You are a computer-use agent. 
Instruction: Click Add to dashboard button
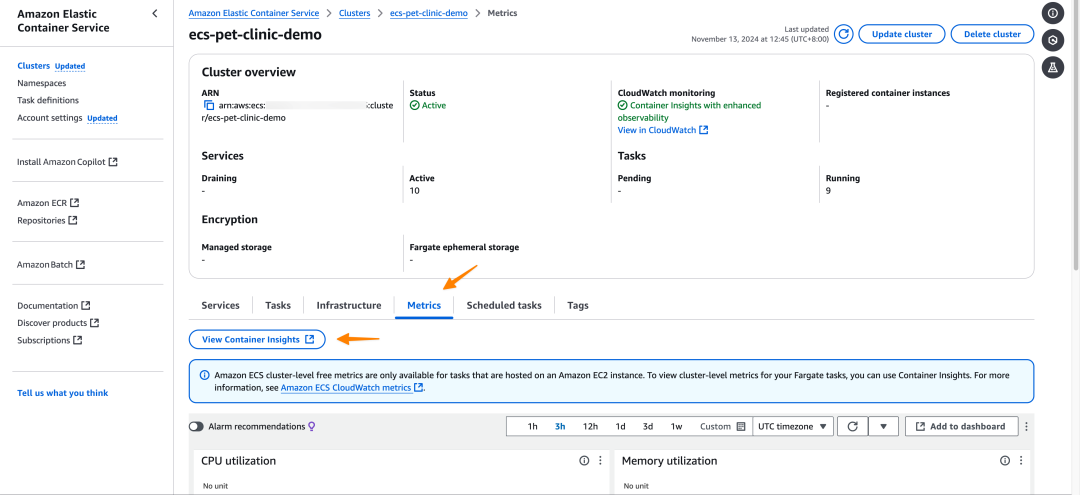point(960,426)
